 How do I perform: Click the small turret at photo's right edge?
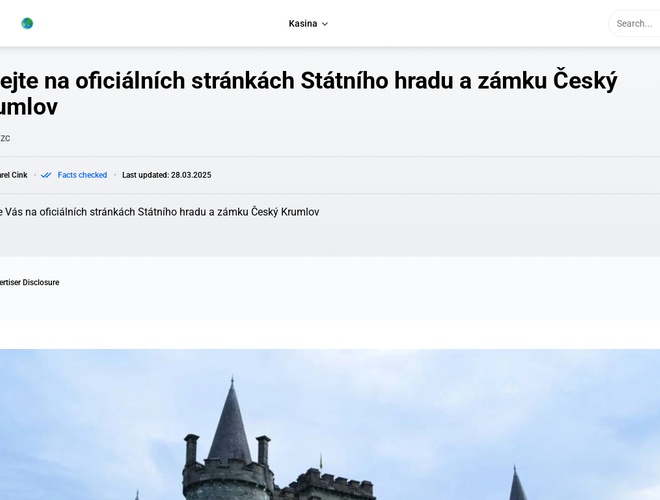click(x=517, y=485)
